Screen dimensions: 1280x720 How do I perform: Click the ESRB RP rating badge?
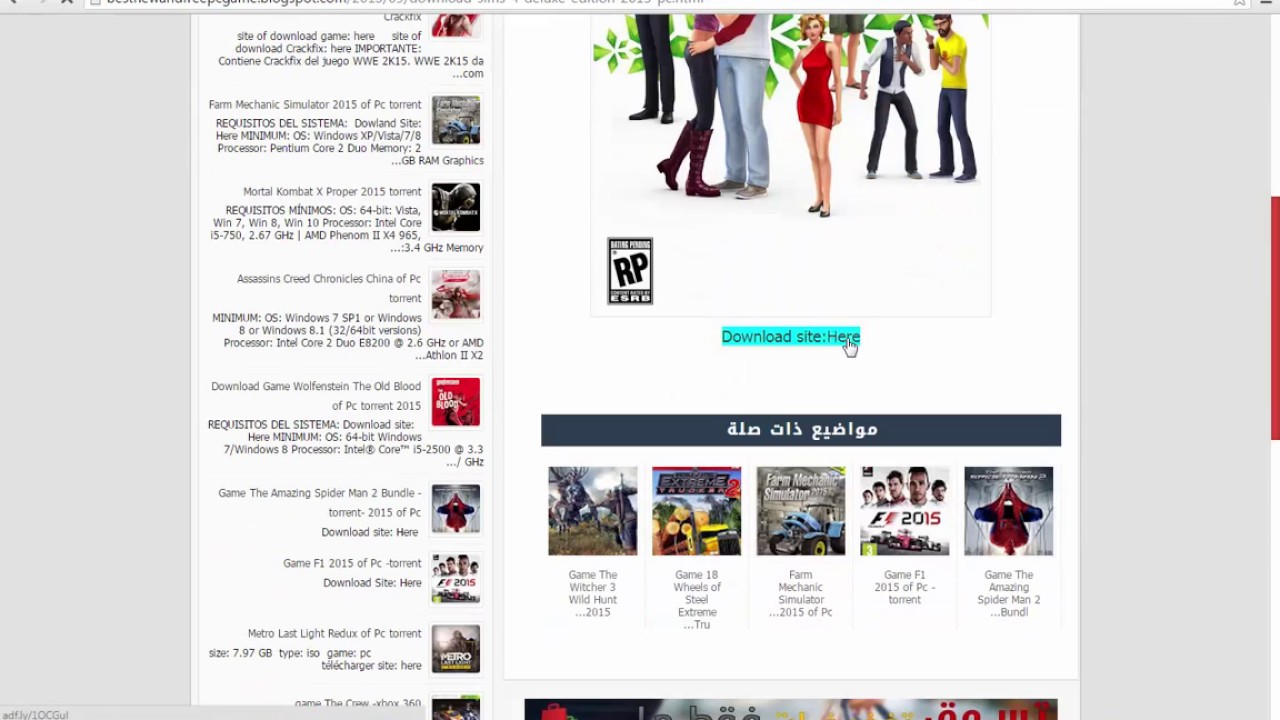pyautogui.click(x=630, y=271)
